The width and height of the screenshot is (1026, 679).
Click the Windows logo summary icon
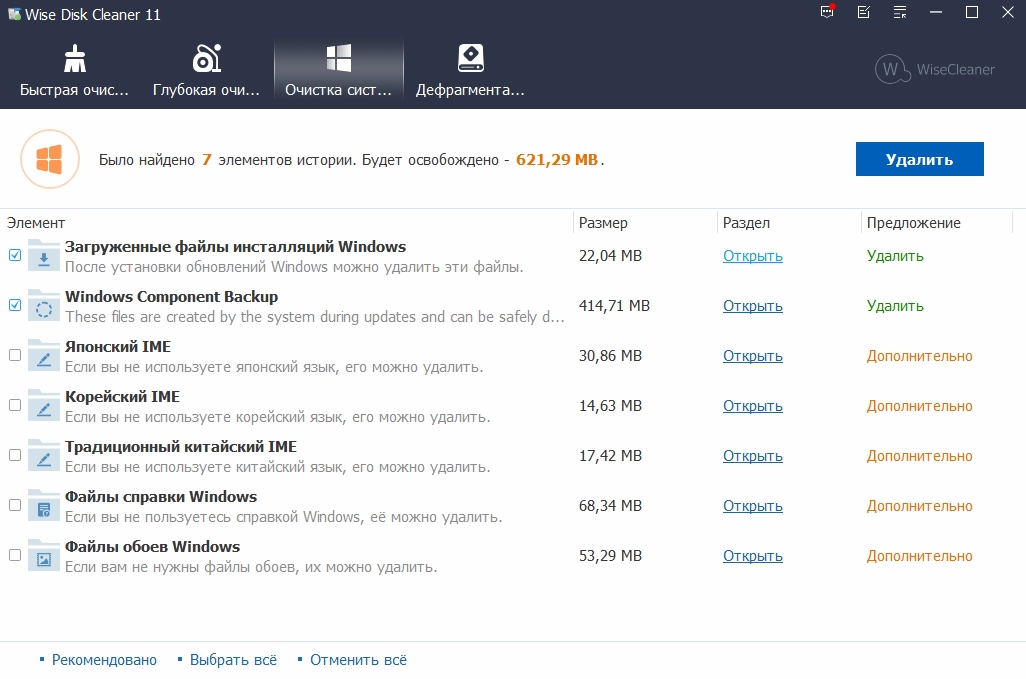(x=49, y=159)
